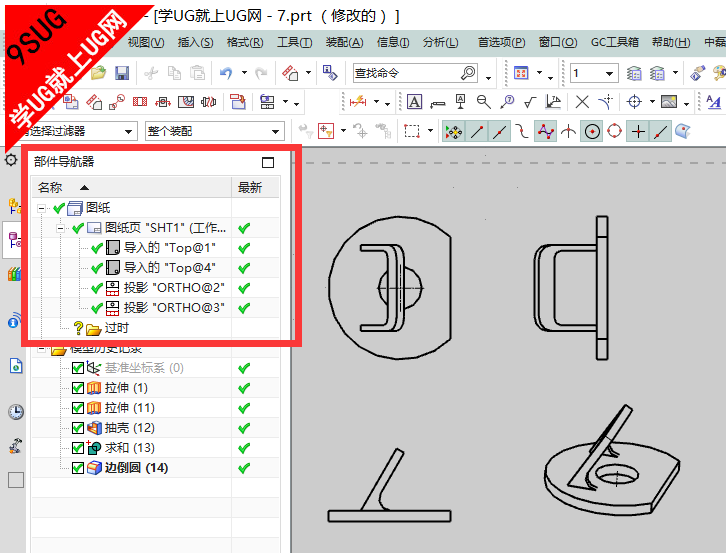726x553 pixels.
Task: Open the work layer '1' dropdown
Action: tap(609, 73)
